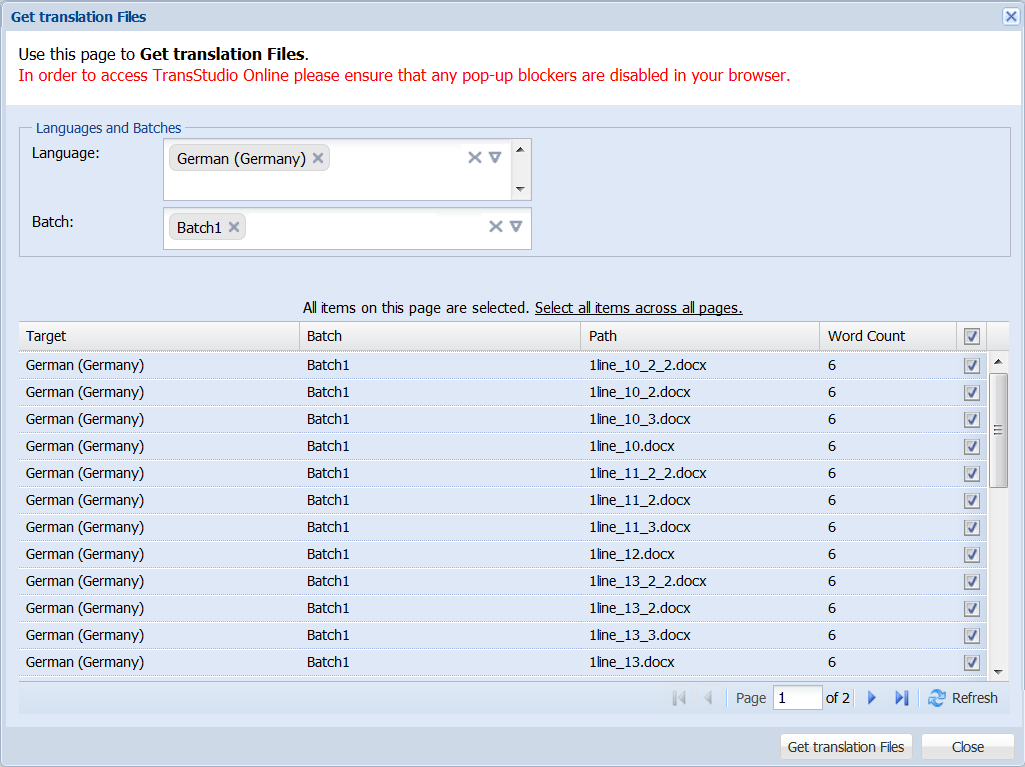Close the Get translation Files dialog via X

(1011, 16)
